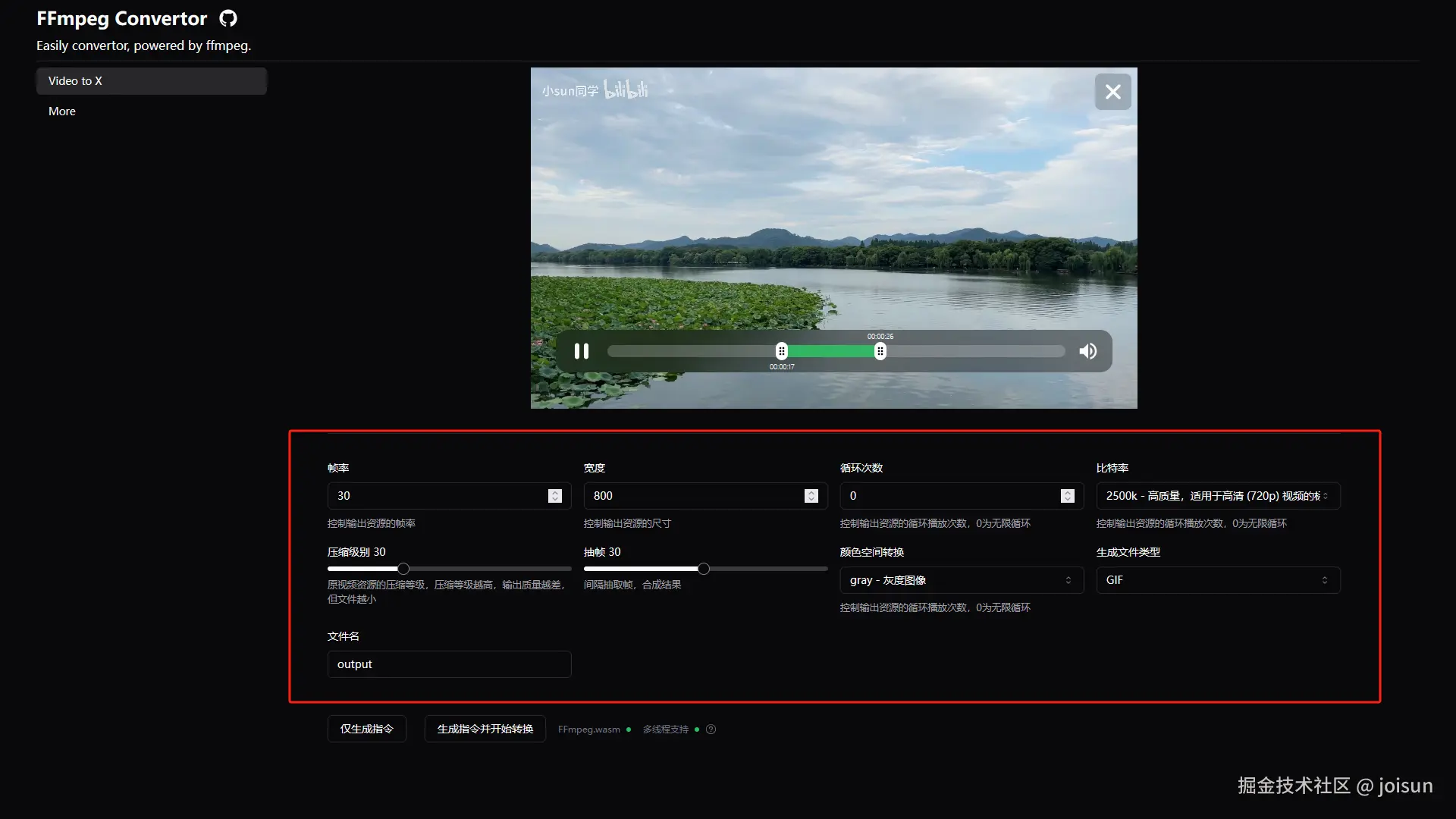Select the Video to X tab
Screen dimensions: 1456x819
(152, 81)
